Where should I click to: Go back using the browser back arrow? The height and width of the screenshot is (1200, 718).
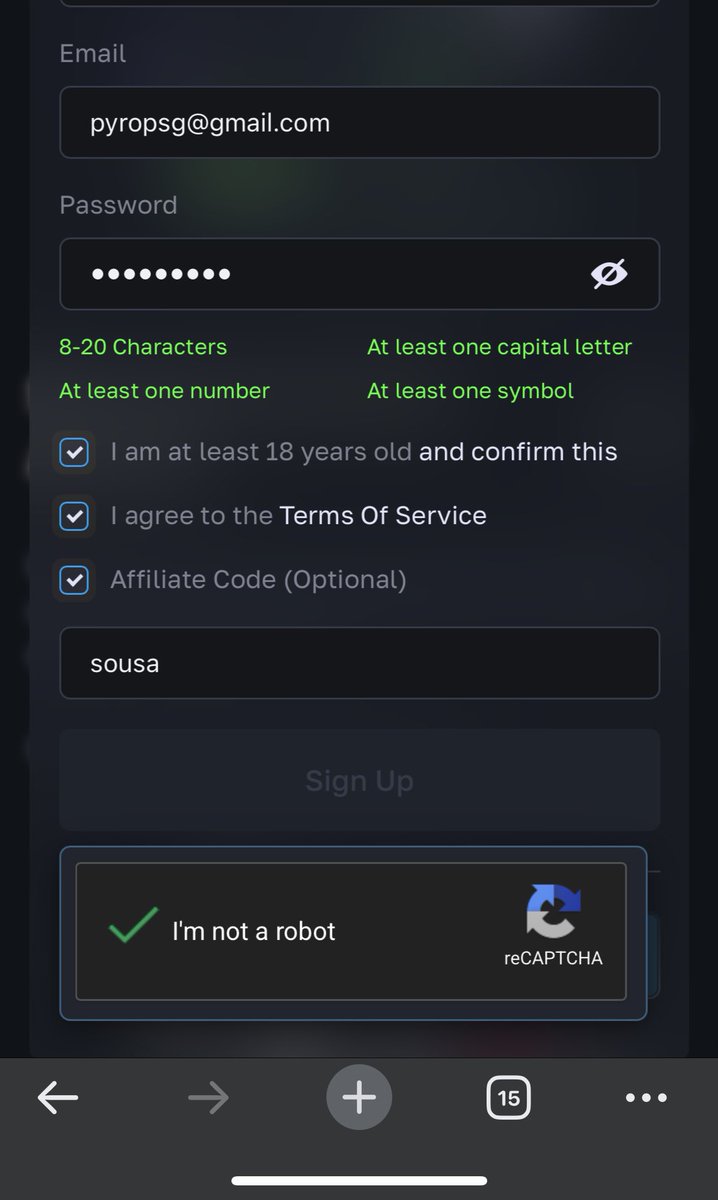58,1098
